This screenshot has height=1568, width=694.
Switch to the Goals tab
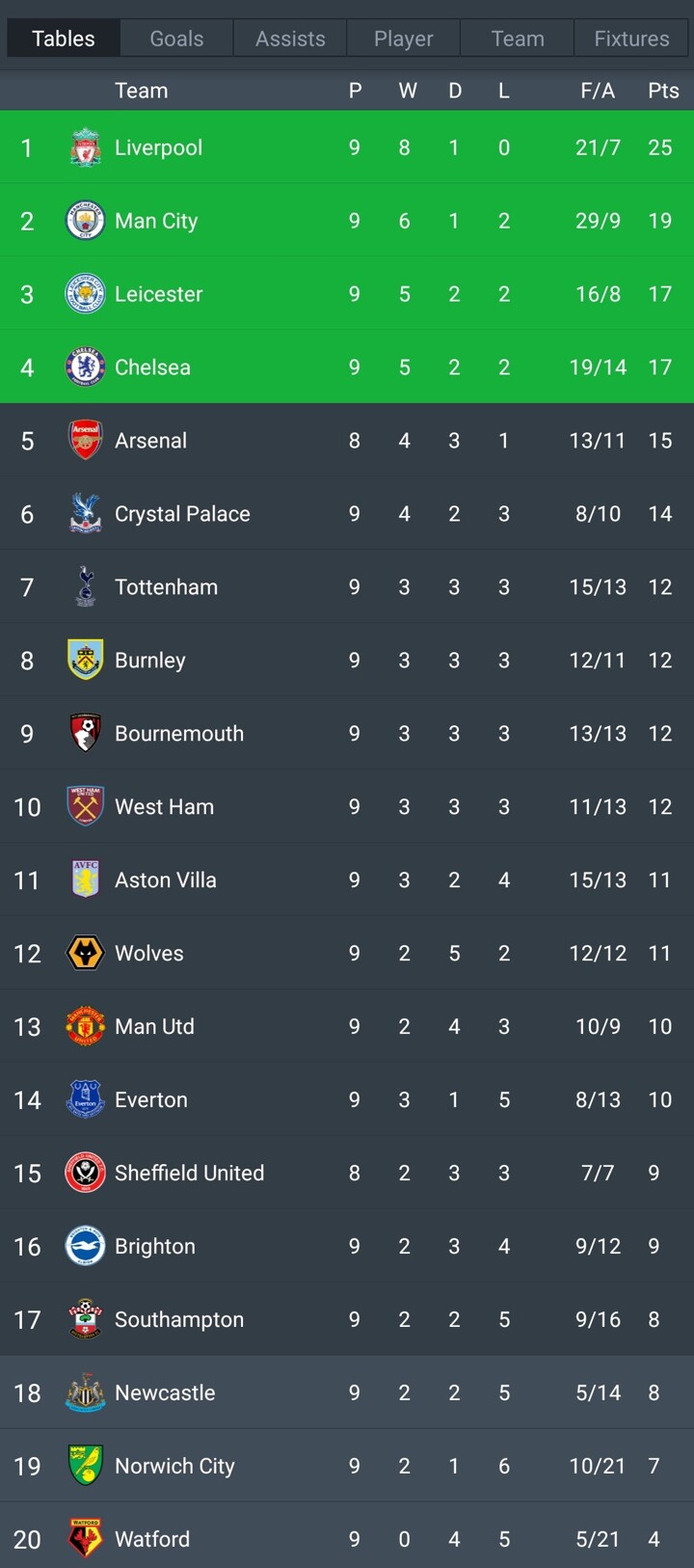point(176,39)
